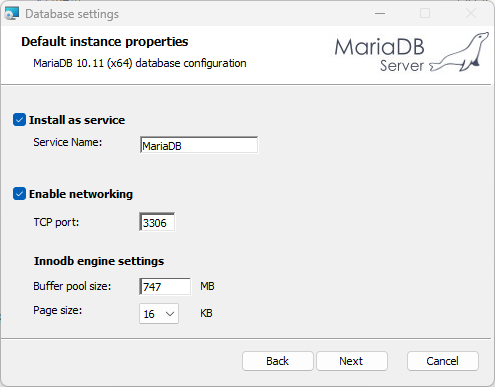This screenshot has height=387, width=495.
Task: Click the MariaDB seal logo
Action: coord(460,52)
